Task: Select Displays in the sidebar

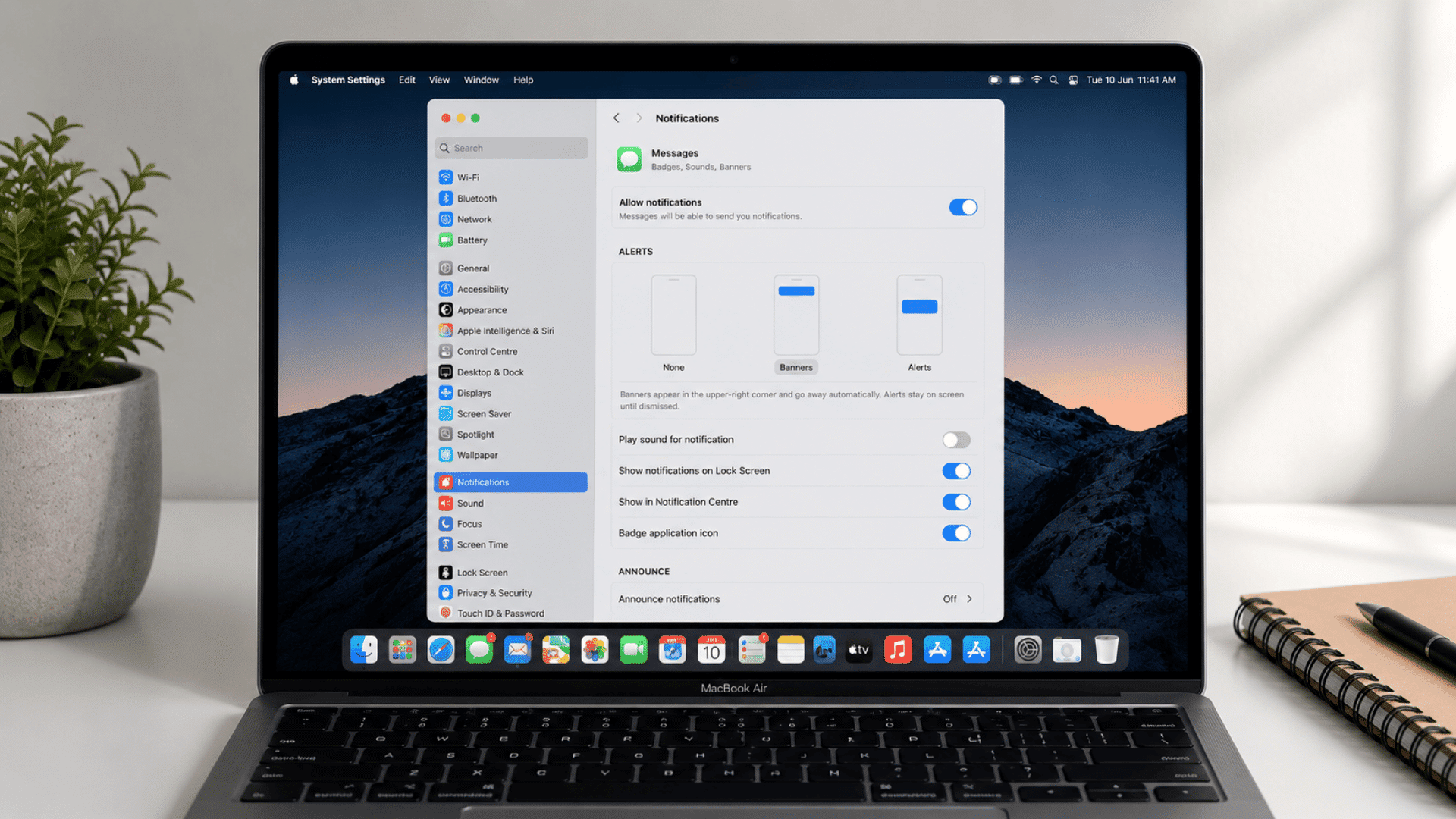Action: click(510, 393)
